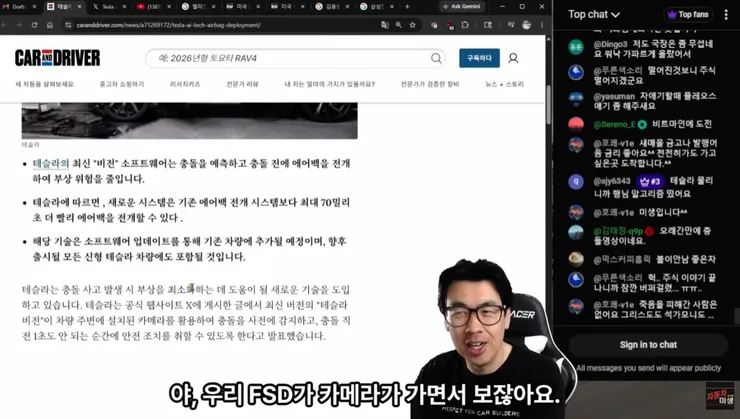
Task: Open '리서치카즈' nav menu
Action: coord(185,84)
